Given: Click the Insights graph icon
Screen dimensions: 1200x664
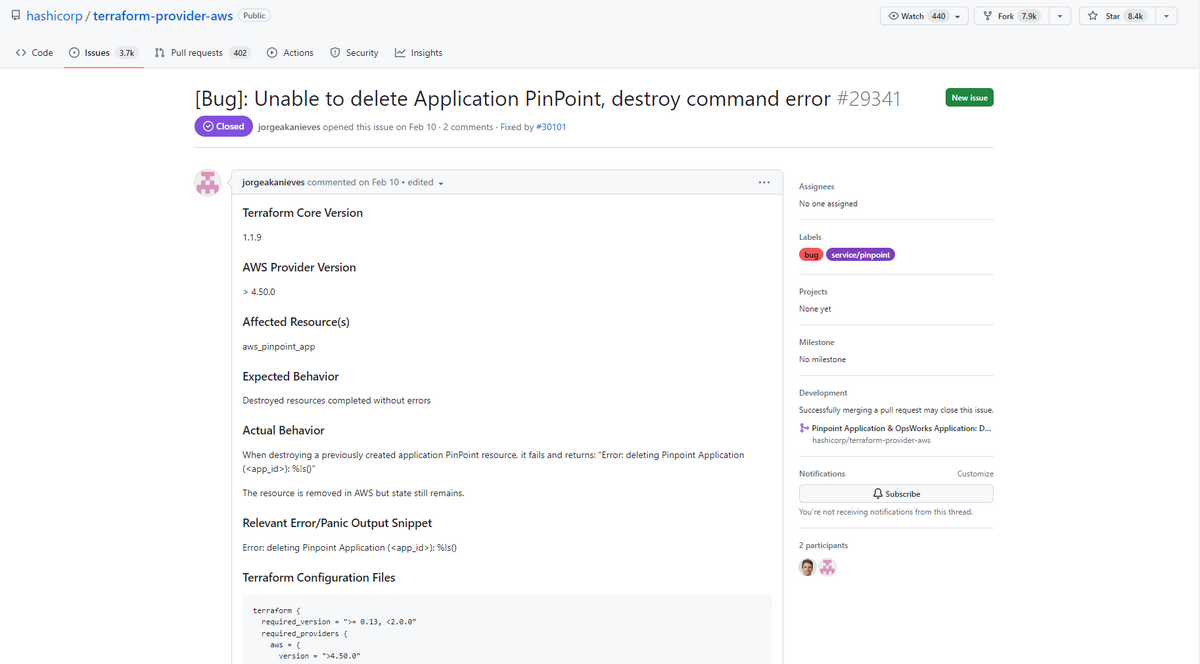Looking at the screenshot, I should (x=400, y=53).
